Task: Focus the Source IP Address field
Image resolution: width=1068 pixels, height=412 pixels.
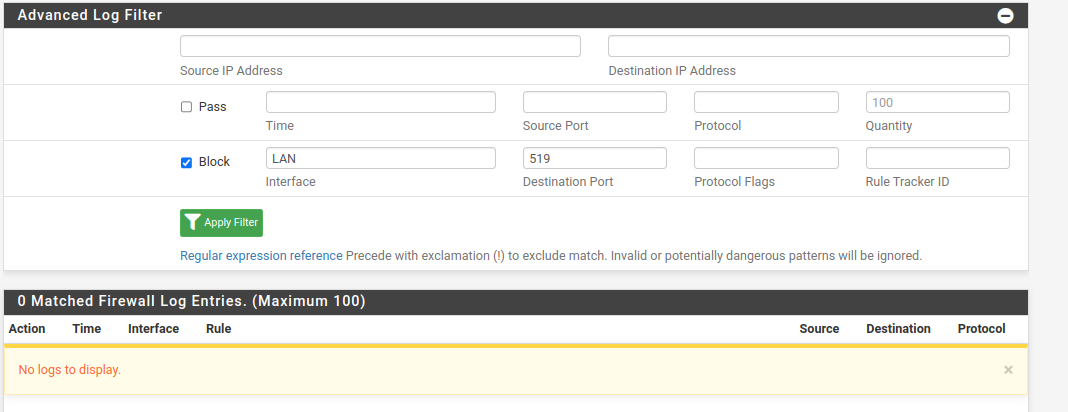Action: click(x=380, y=46)
